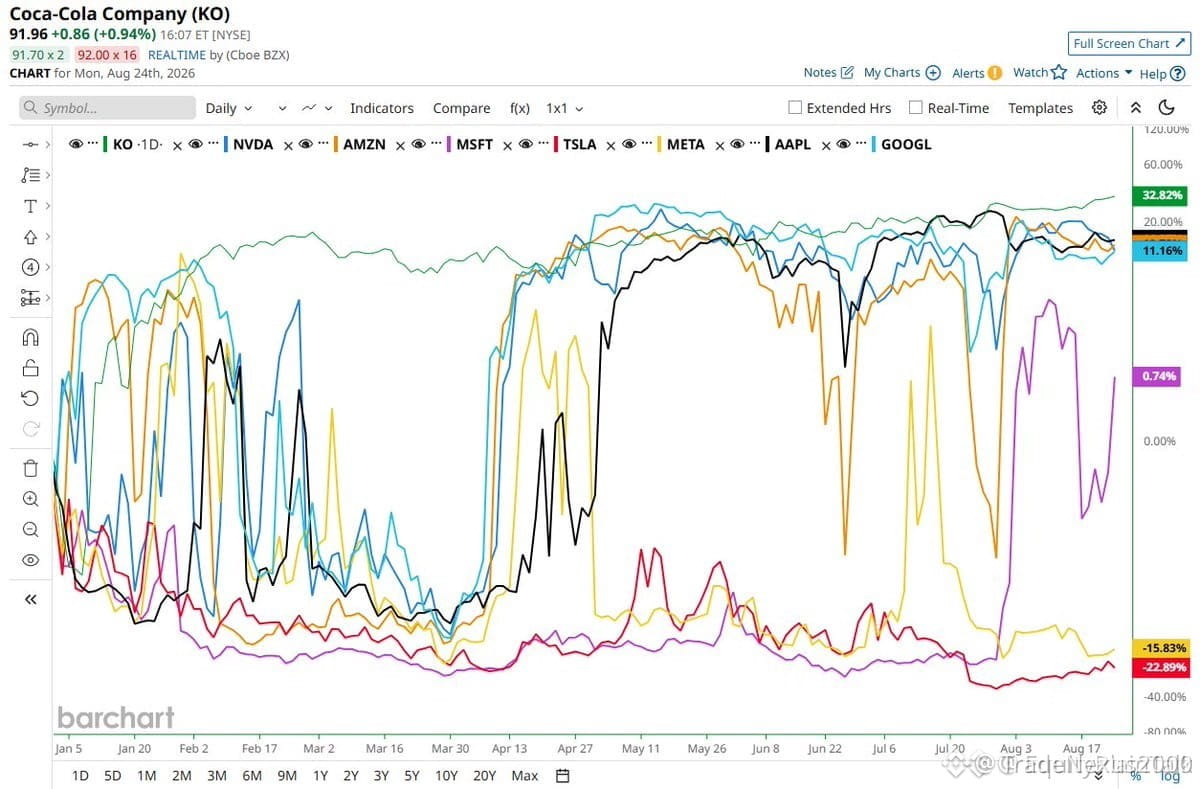Select the measure/range tool
The height and width of the screenshot is (789, 1200).
click(x=30, y=298)
